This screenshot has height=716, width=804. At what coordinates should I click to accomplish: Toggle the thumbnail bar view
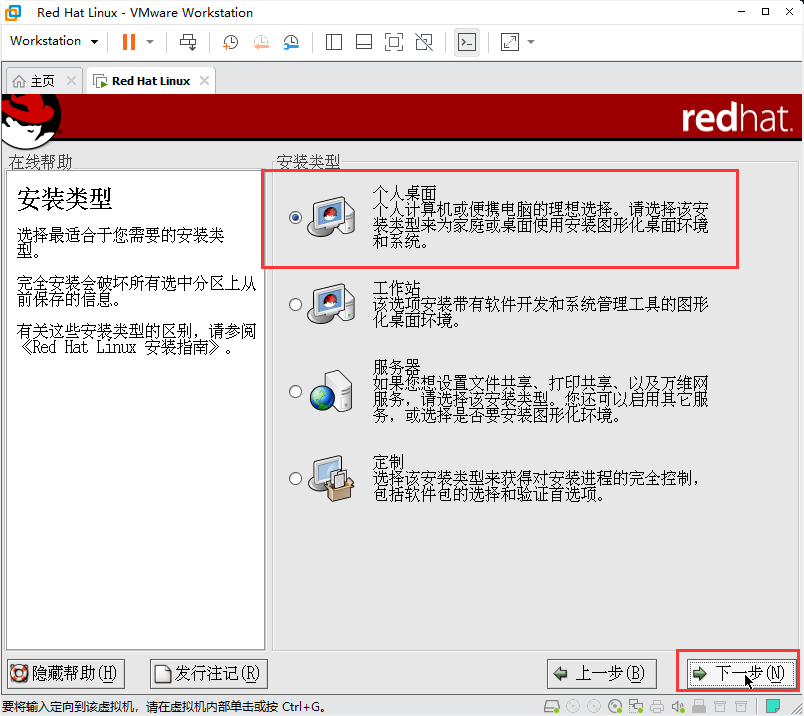coord(364,42)
